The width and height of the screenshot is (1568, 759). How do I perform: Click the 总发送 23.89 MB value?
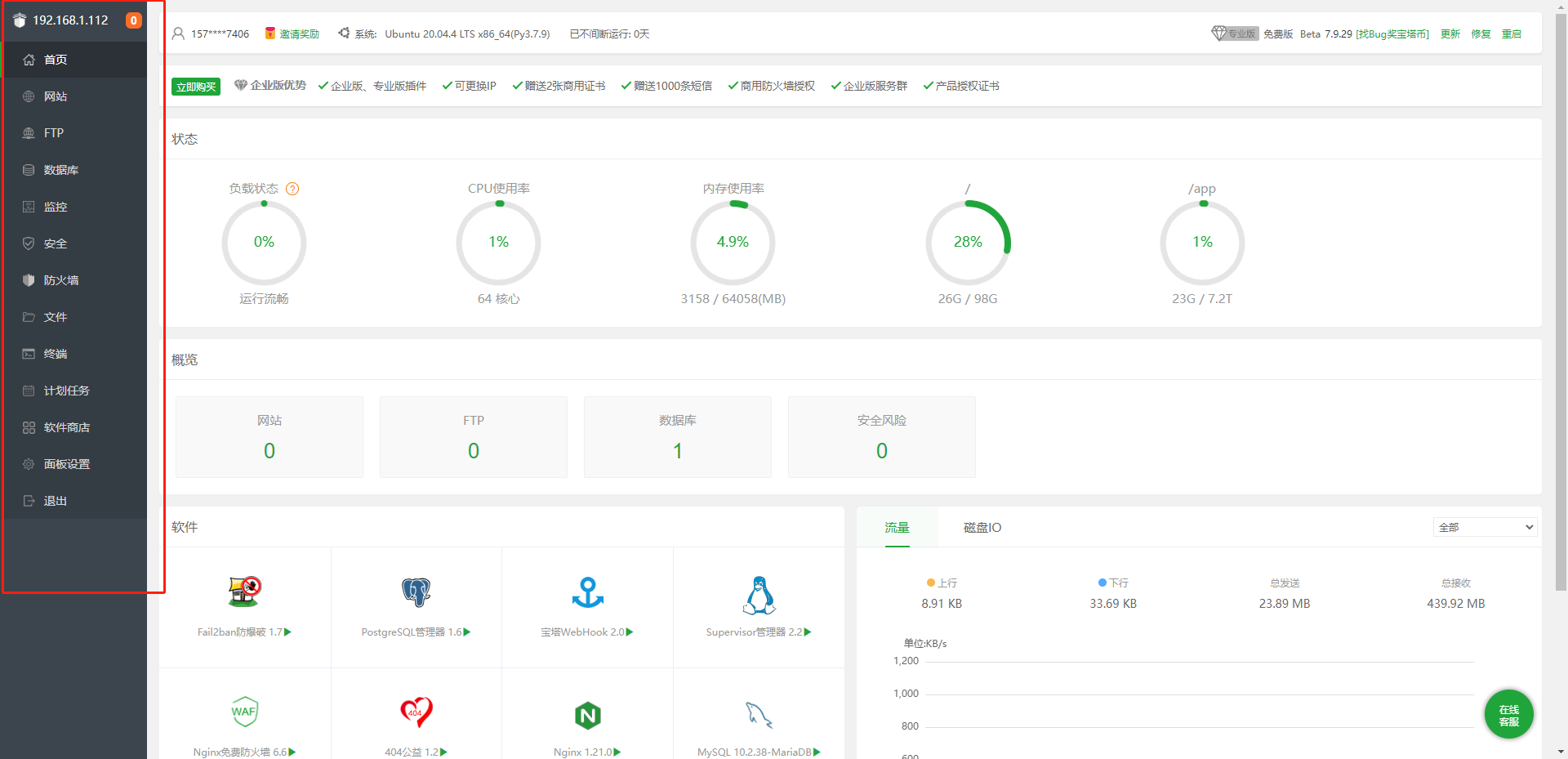coord(1285,604)
